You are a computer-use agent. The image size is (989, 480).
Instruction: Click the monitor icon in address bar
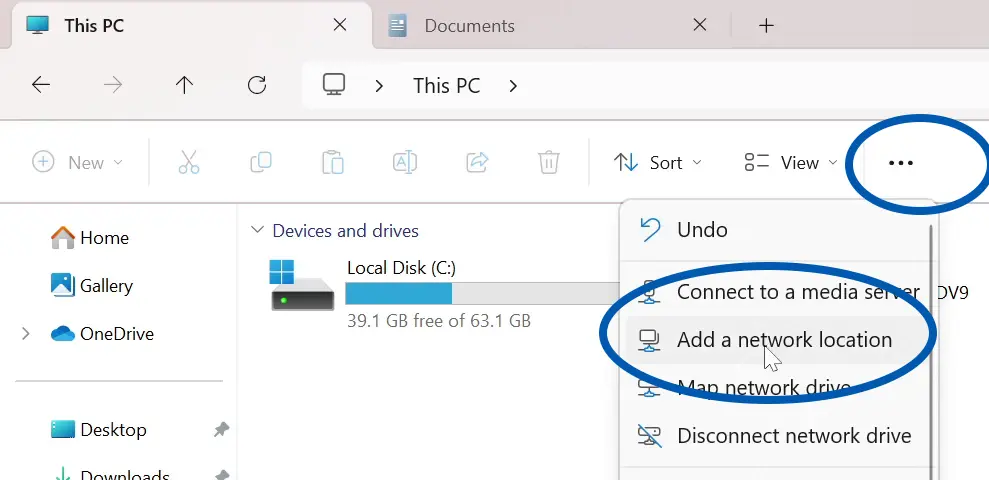pos(334,85)
